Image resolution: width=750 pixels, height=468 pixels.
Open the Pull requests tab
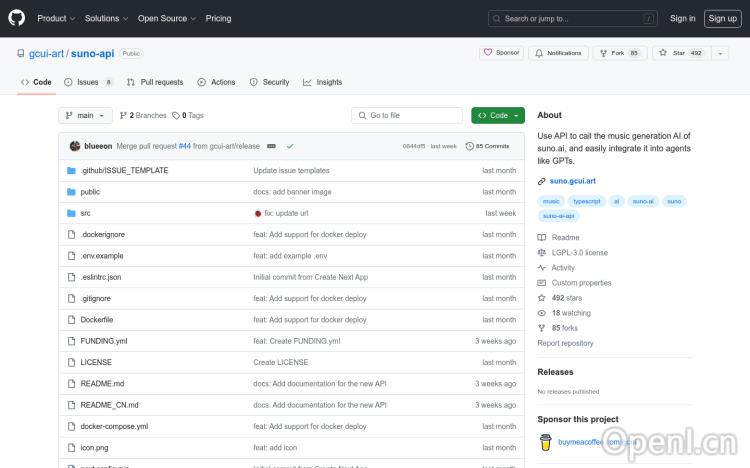[155, 82]
